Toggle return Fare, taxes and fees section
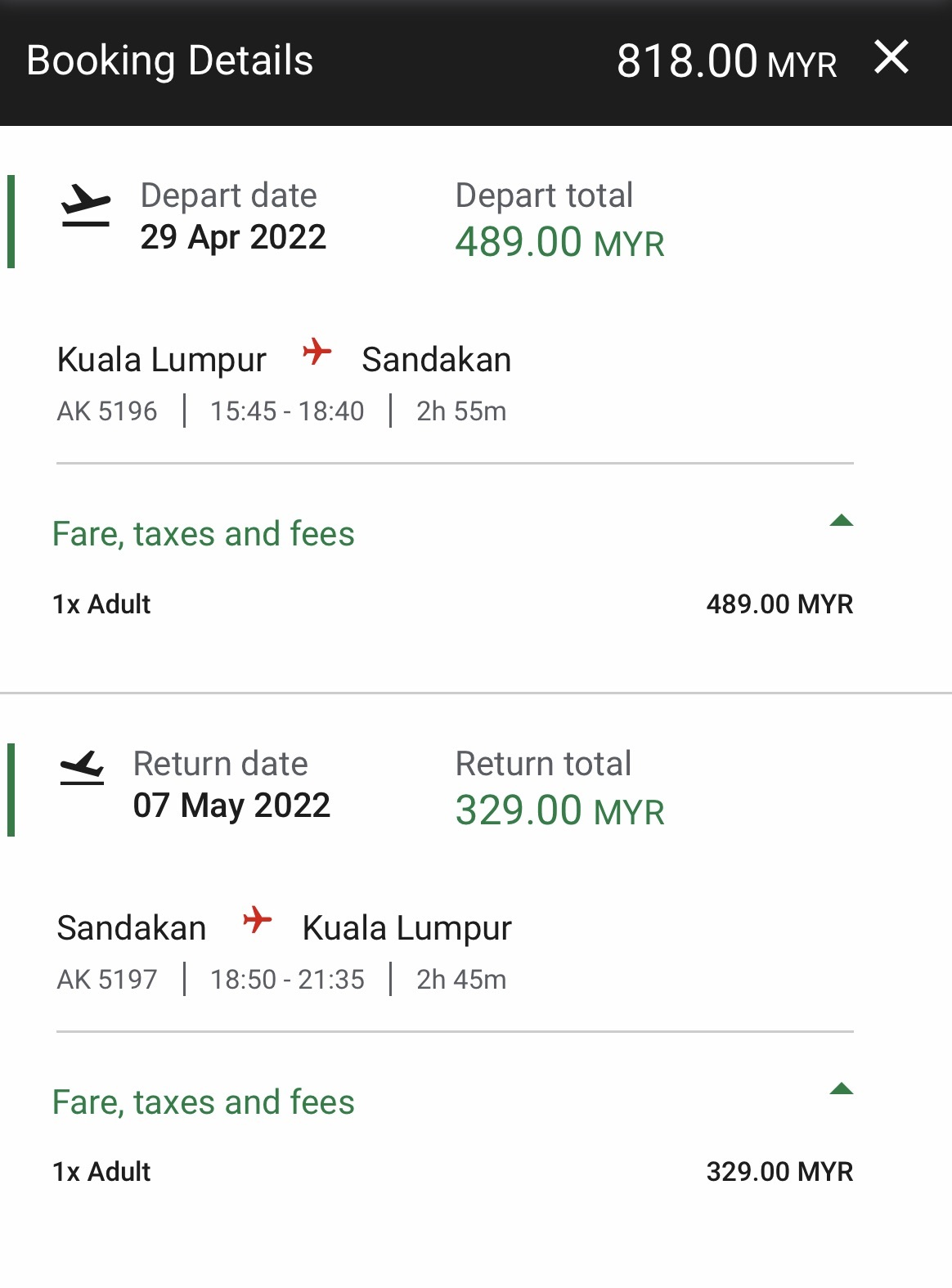The image size is (952, 1288). pyautogui.click(x=204, y=1102)
